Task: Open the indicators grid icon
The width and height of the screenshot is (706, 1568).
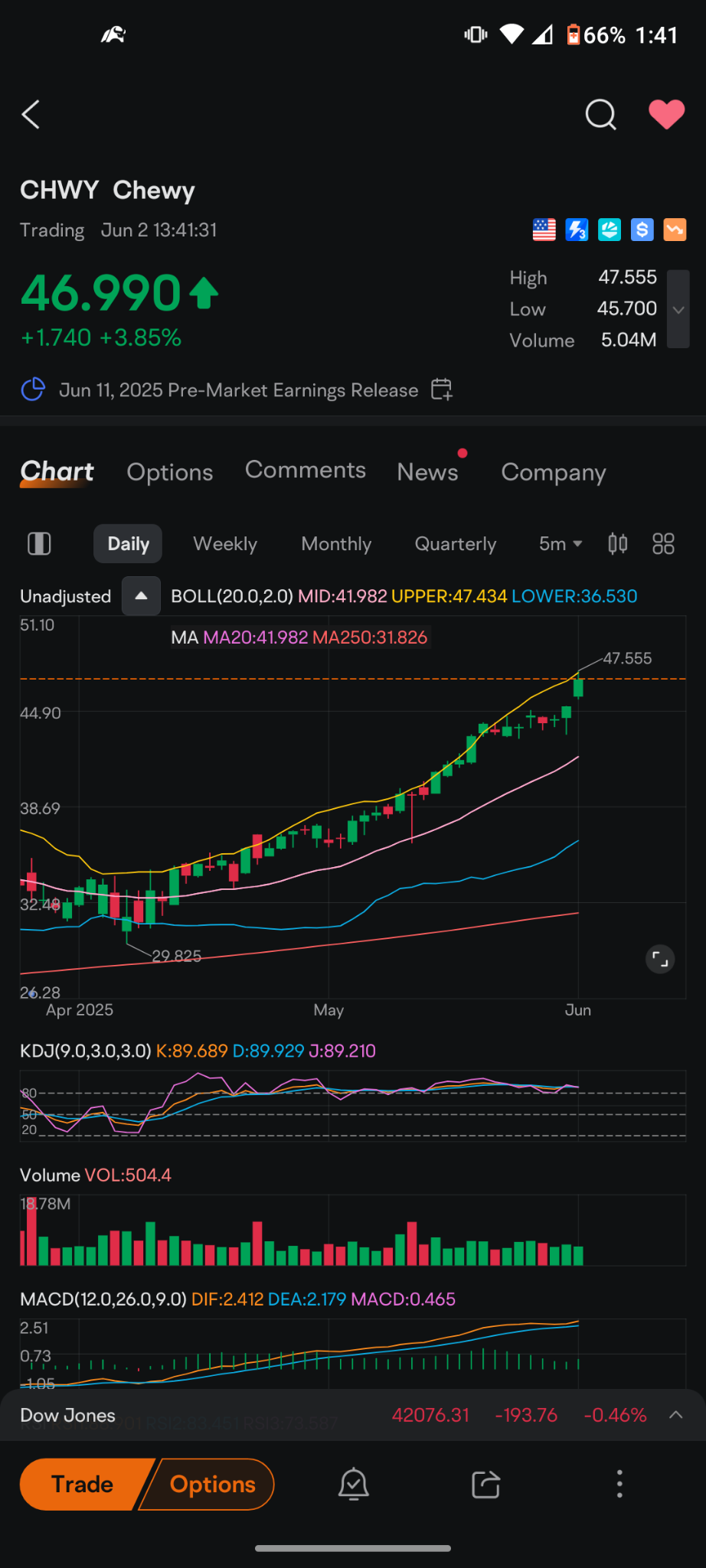Action: pos(663,544)
